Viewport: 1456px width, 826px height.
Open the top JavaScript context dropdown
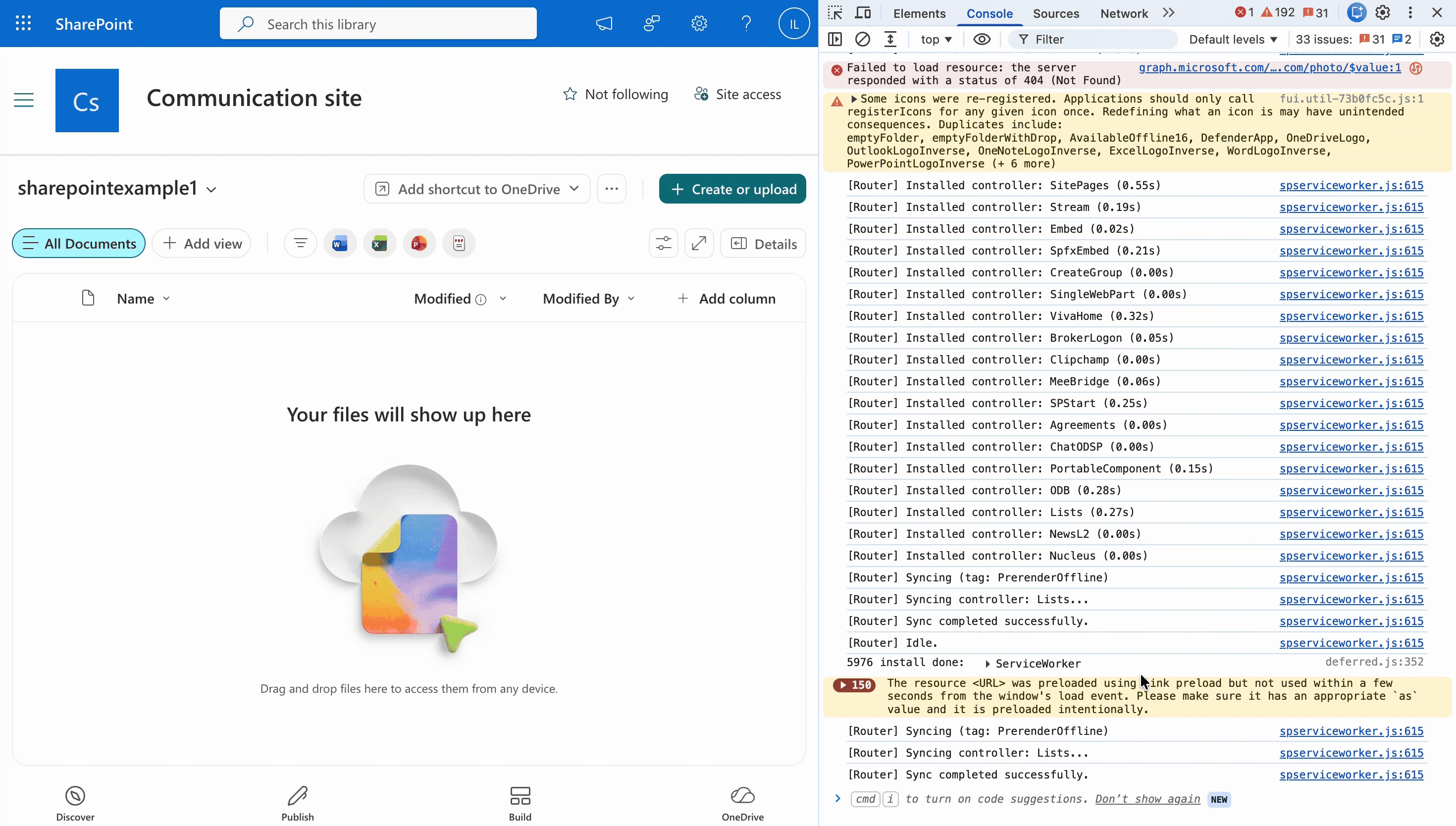pyautogui.click(x=936, y=39)
